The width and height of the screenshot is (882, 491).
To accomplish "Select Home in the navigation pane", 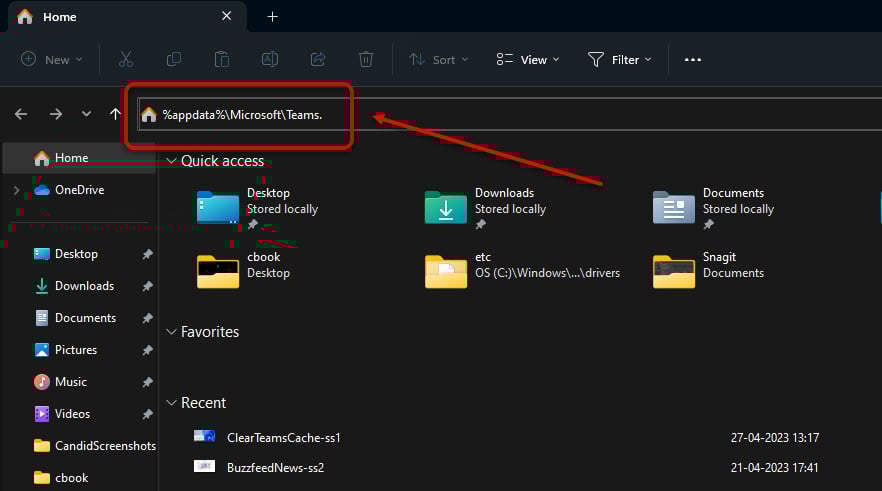I will pyautogui.click(x=79, y=158).
